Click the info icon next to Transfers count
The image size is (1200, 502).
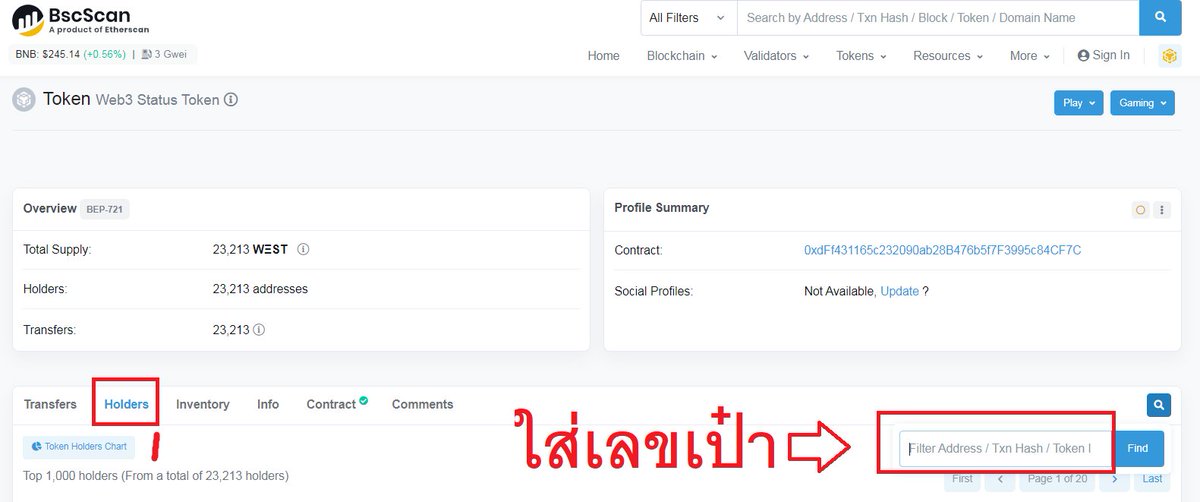coord(259,329)
